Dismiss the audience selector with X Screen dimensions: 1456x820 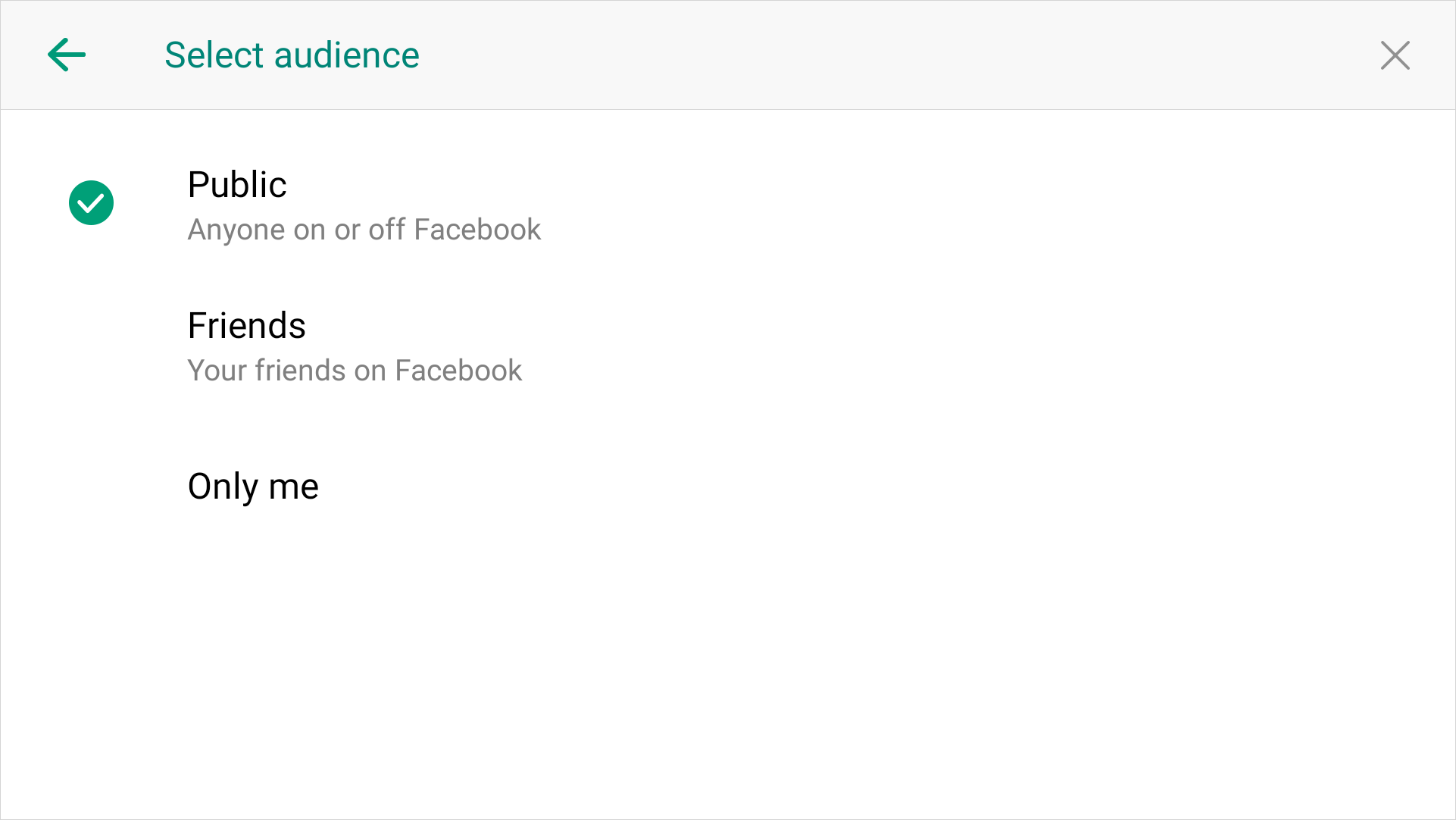point(1395,55)
